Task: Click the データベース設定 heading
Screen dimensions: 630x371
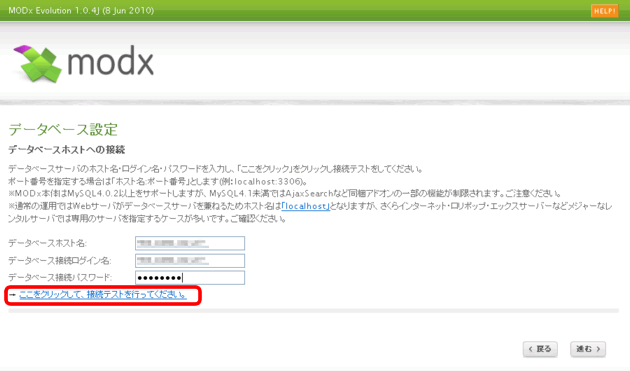Action: tap(63, 129)
